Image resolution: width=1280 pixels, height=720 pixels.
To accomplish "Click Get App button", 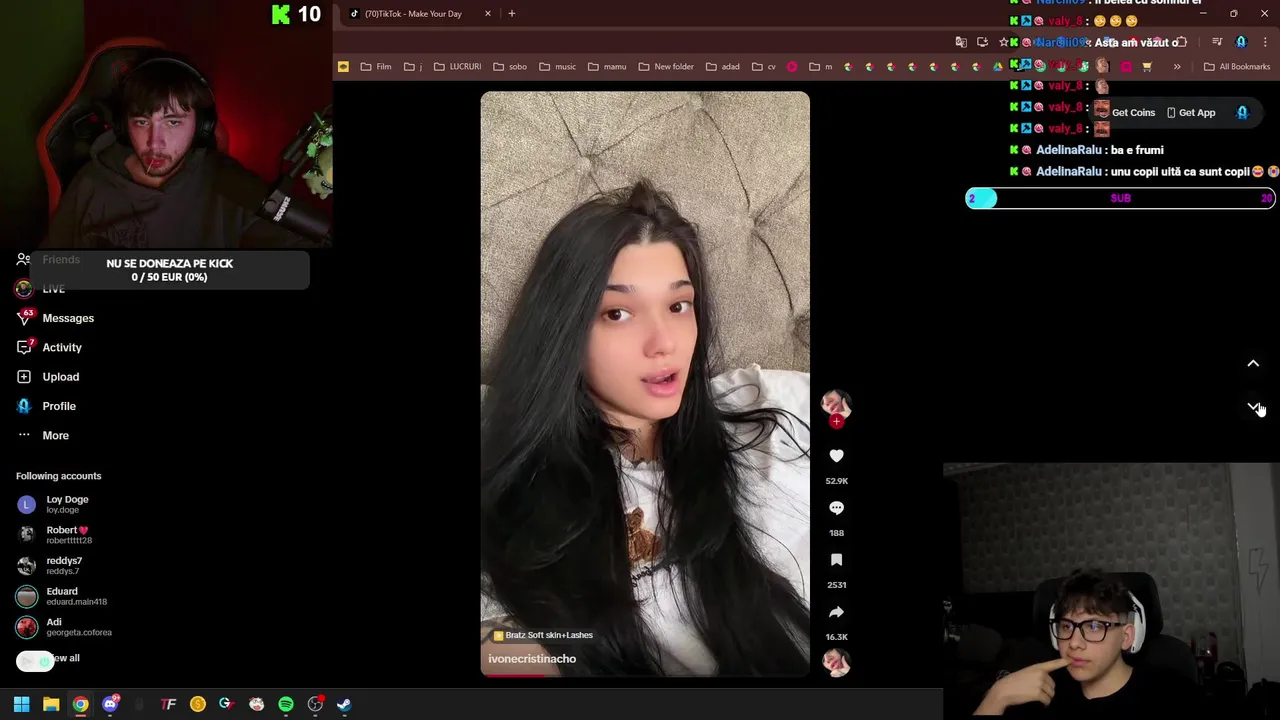I will [1191, 113].
